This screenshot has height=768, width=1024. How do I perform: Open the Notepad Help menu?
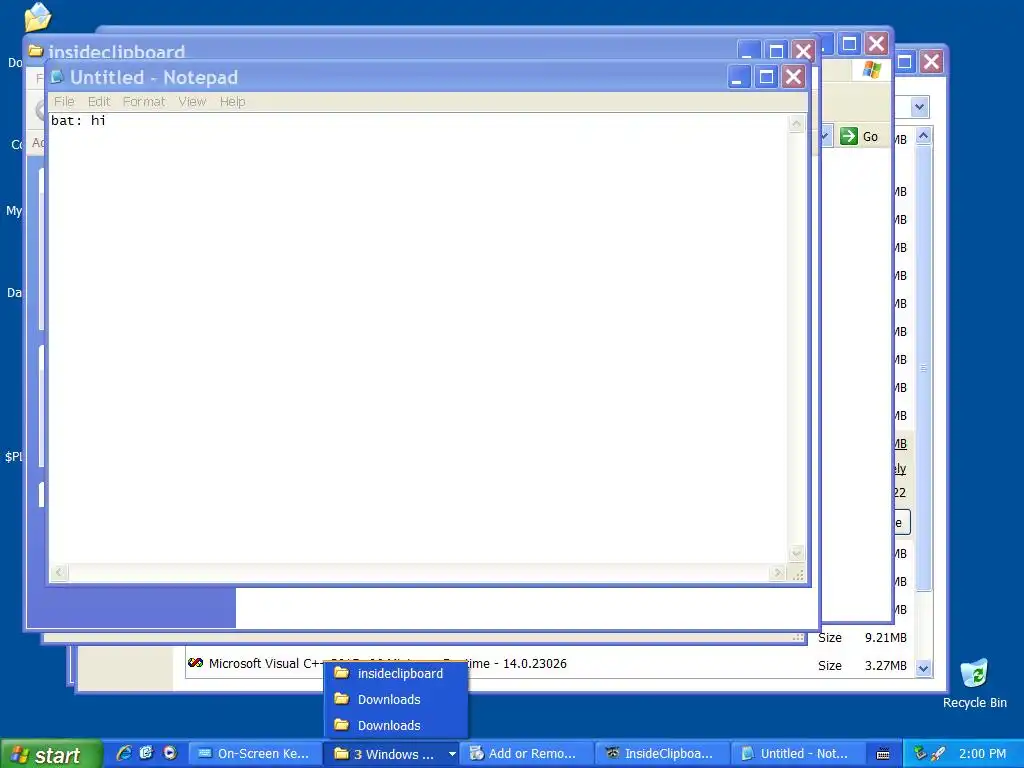[232, 102]
